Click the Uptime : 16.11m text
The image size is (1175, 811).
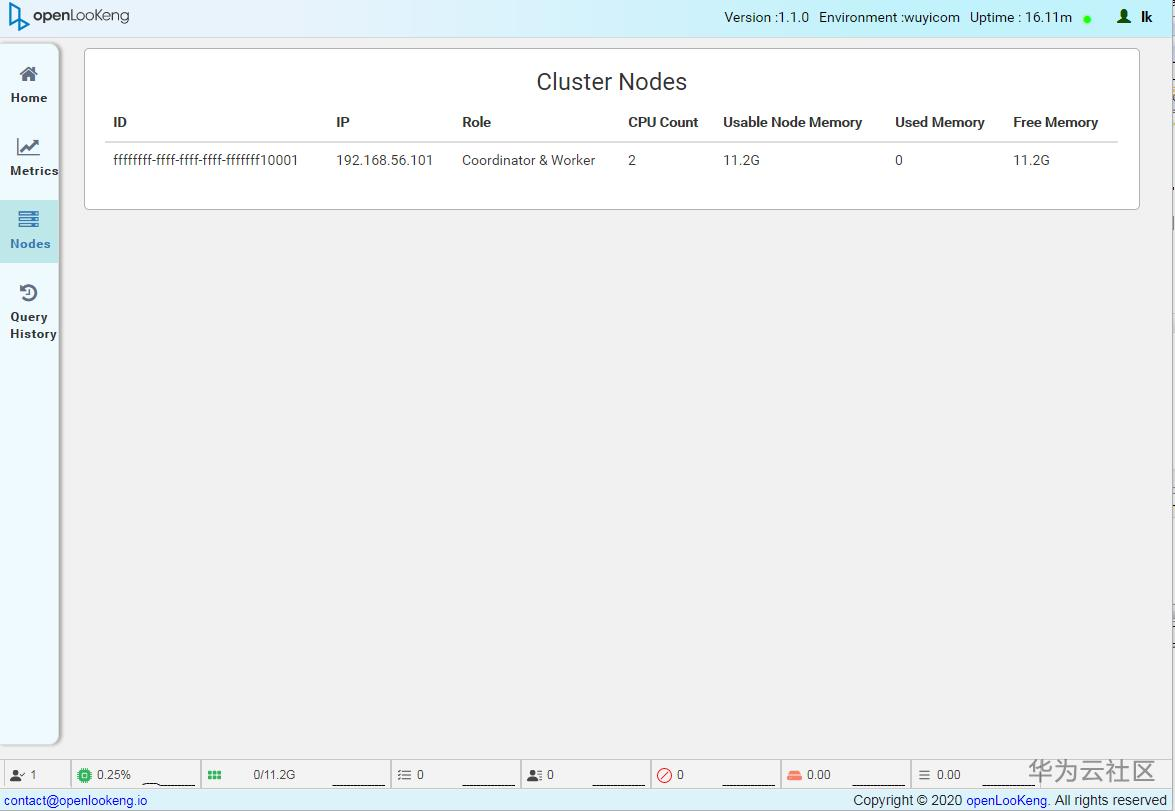1021,17
